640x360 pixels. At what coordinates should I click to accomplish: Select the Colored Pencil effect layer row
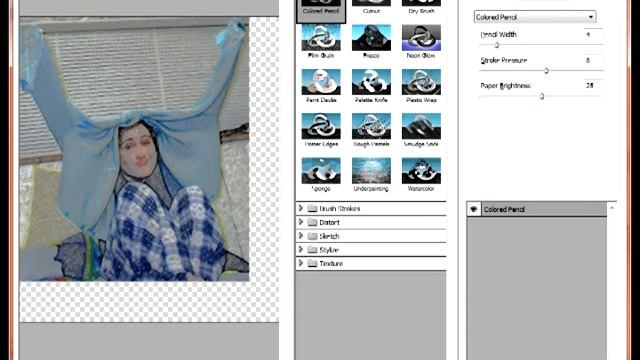[x=536, y=209]
